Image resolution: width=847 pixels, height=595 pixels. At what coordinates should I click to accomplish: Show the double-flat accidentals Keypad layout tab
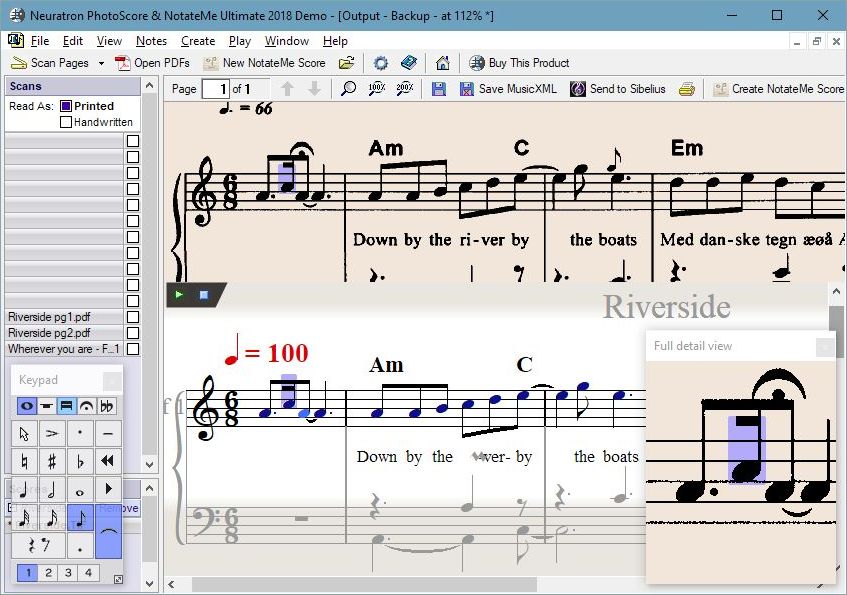click(x=106, y=406)
